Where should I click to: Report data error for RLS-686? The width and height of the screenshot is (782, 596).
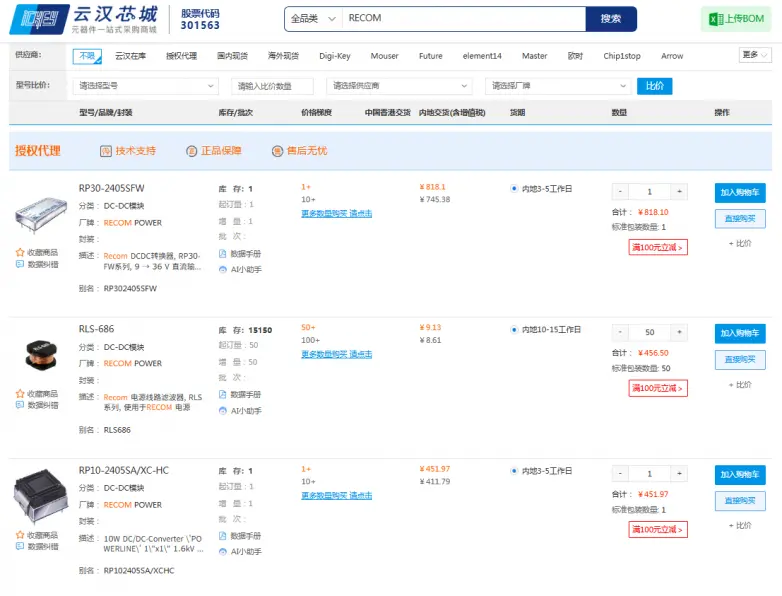coord(20,405)
